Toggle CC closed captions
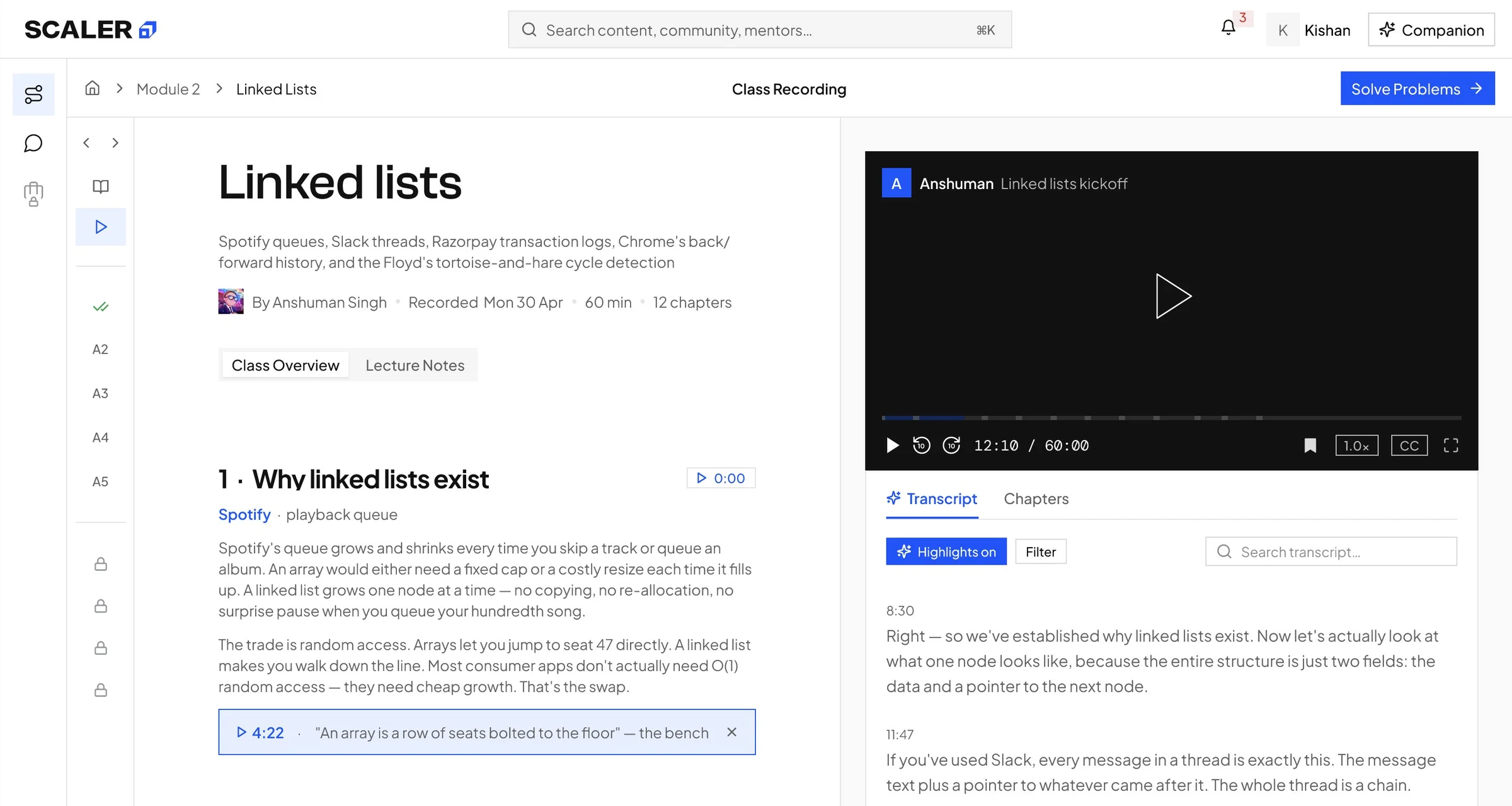1512x806 pixels. pyautogui.click(x=1409, y=446)
